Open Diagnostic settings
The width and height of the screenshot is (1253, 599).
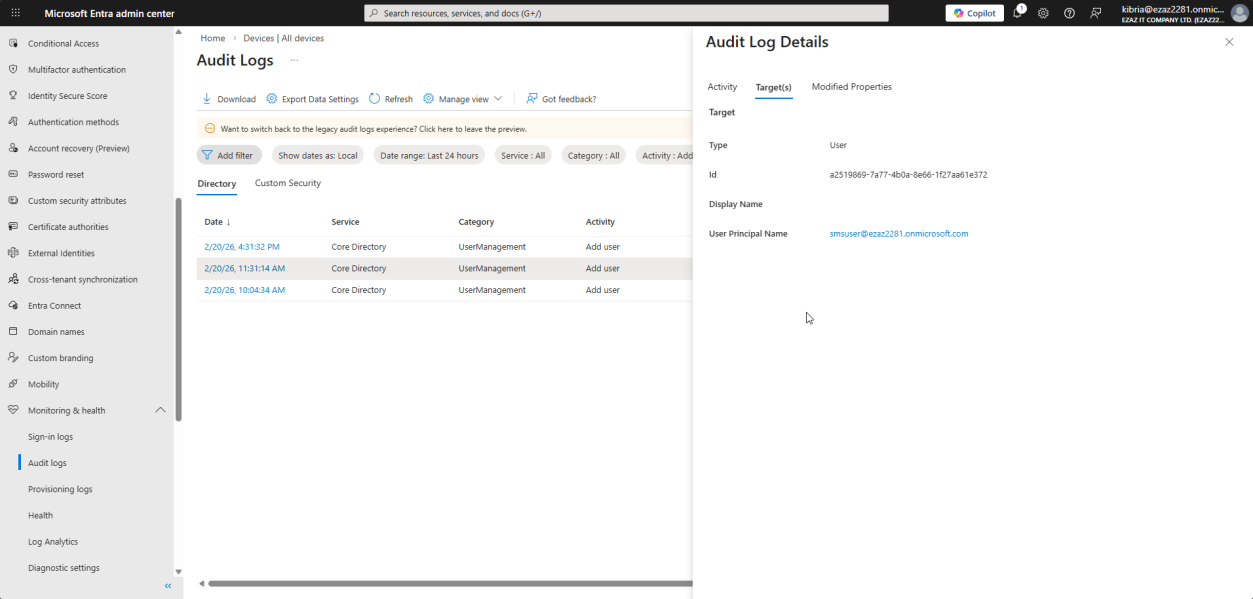(64, 568)
